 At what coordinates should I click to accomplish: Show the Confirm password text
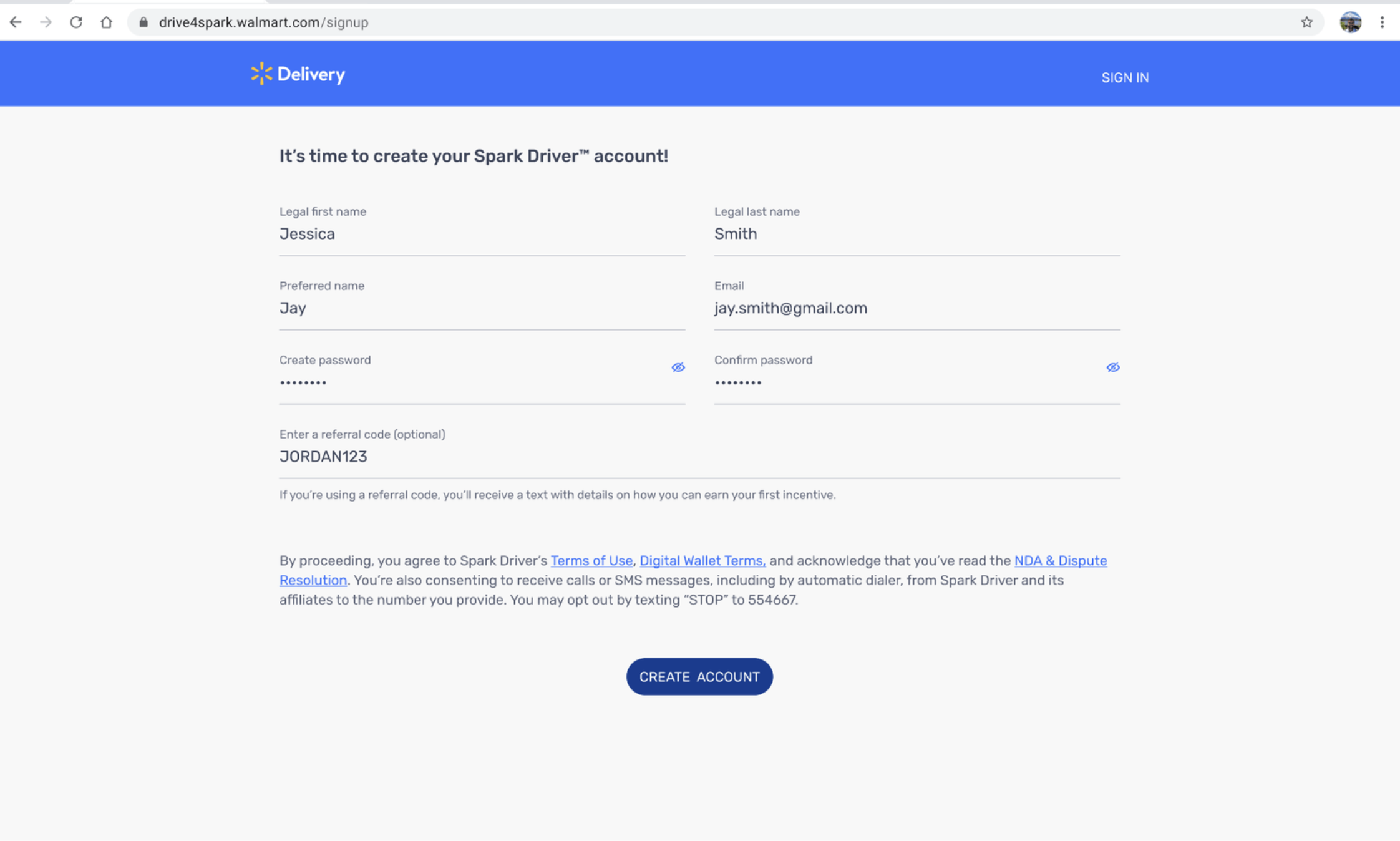coord(1112,367)
